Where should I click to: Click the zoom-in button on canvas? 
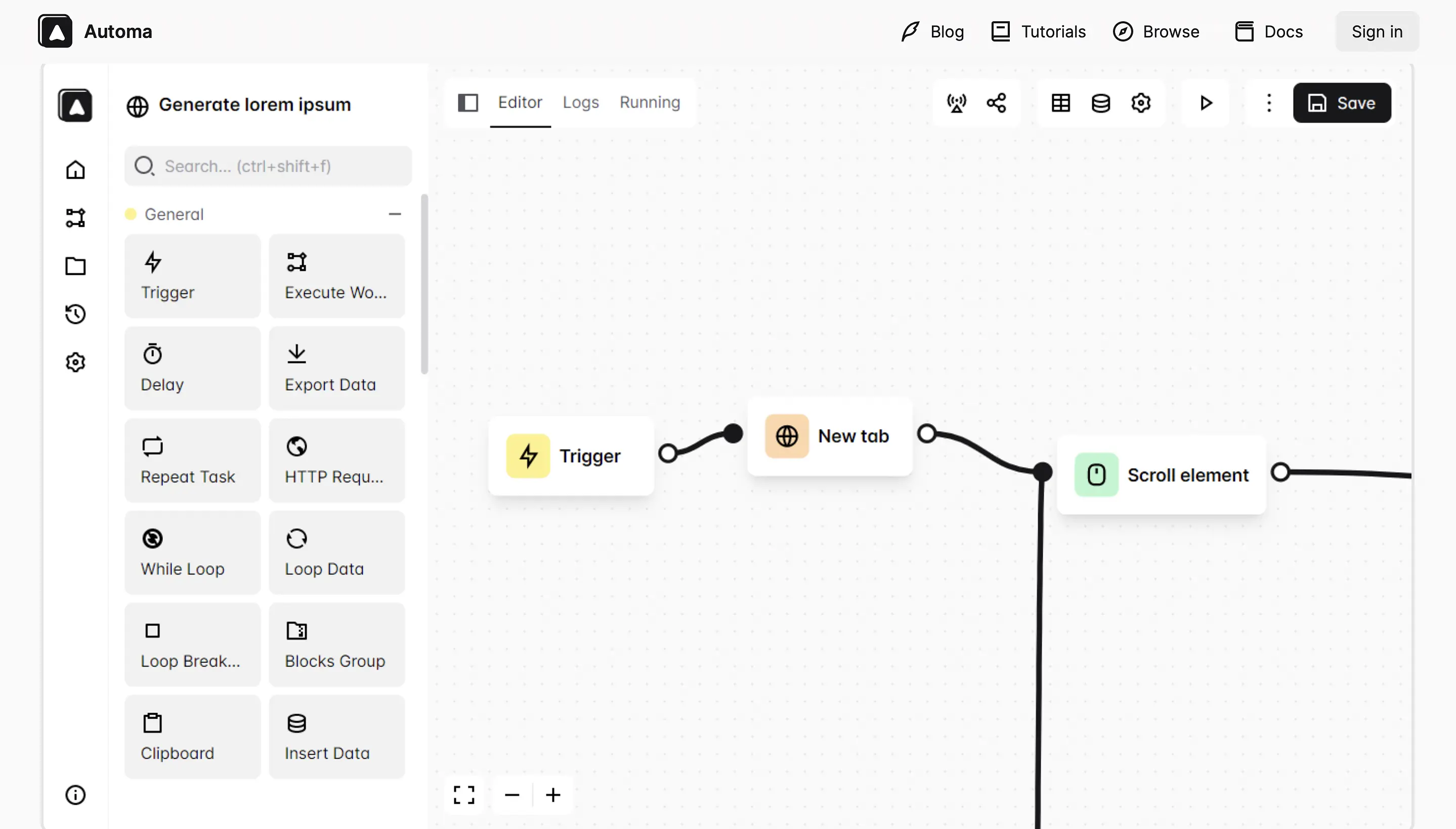pos(553,795)
